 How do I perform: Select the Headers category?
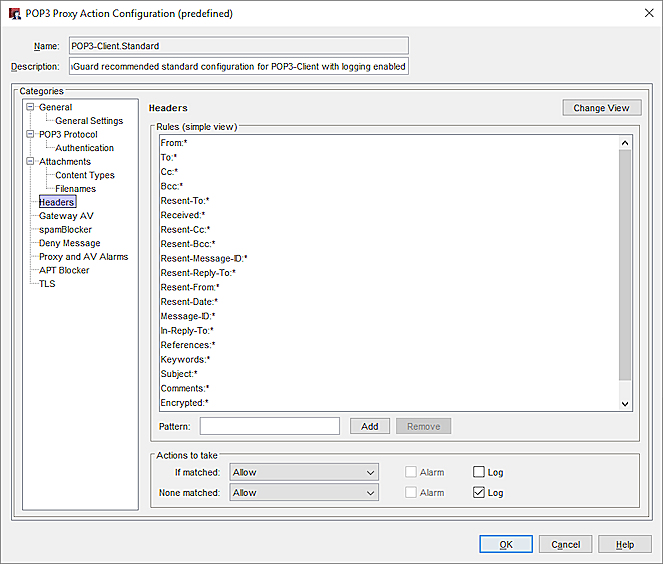[x=57, y=202]
